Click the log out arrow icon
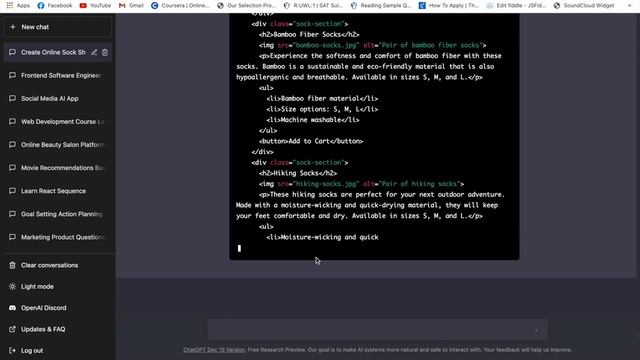Image resolution: width=640 pixels, height=360 pixels. tap(12, 350)
